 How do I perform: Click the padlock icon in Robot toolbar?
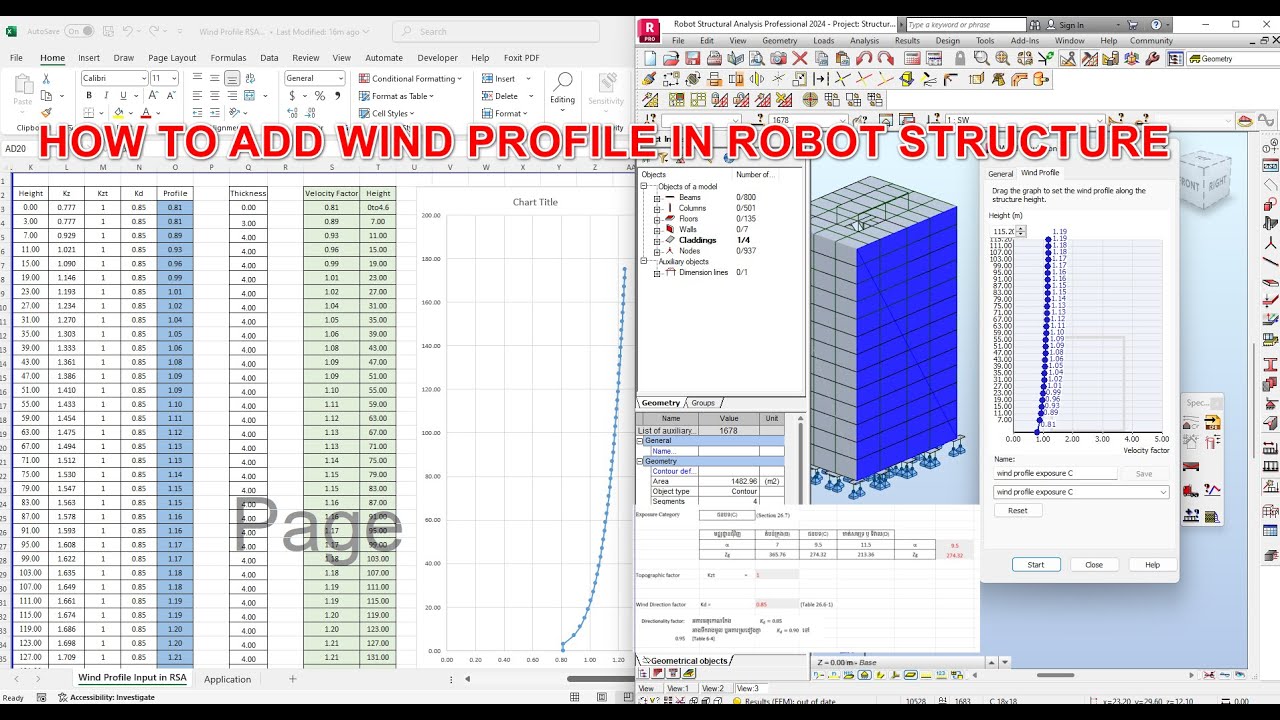(960, 58)
